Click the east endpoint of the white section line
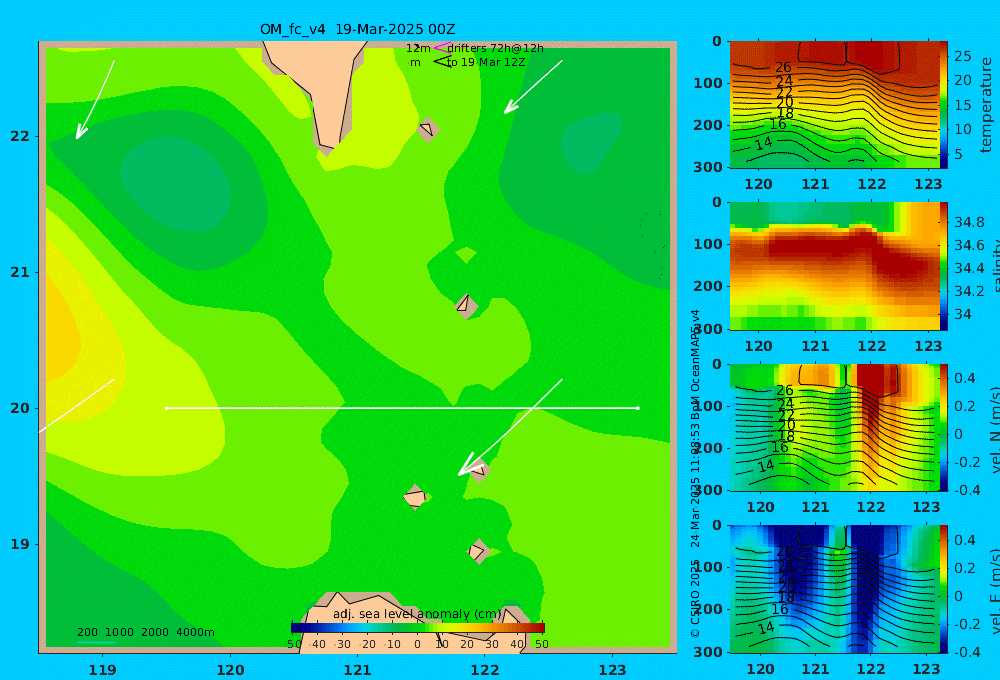This screenshot has width=1000, height=680. pyautogui.click(x=638, y=408)
